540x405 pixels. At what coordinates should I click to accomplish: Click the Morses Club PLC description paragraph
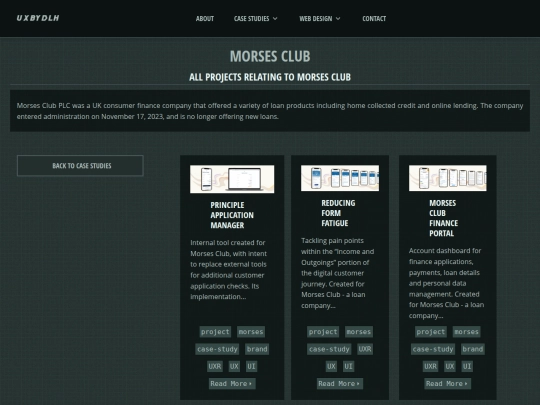(x=270, y=111)
